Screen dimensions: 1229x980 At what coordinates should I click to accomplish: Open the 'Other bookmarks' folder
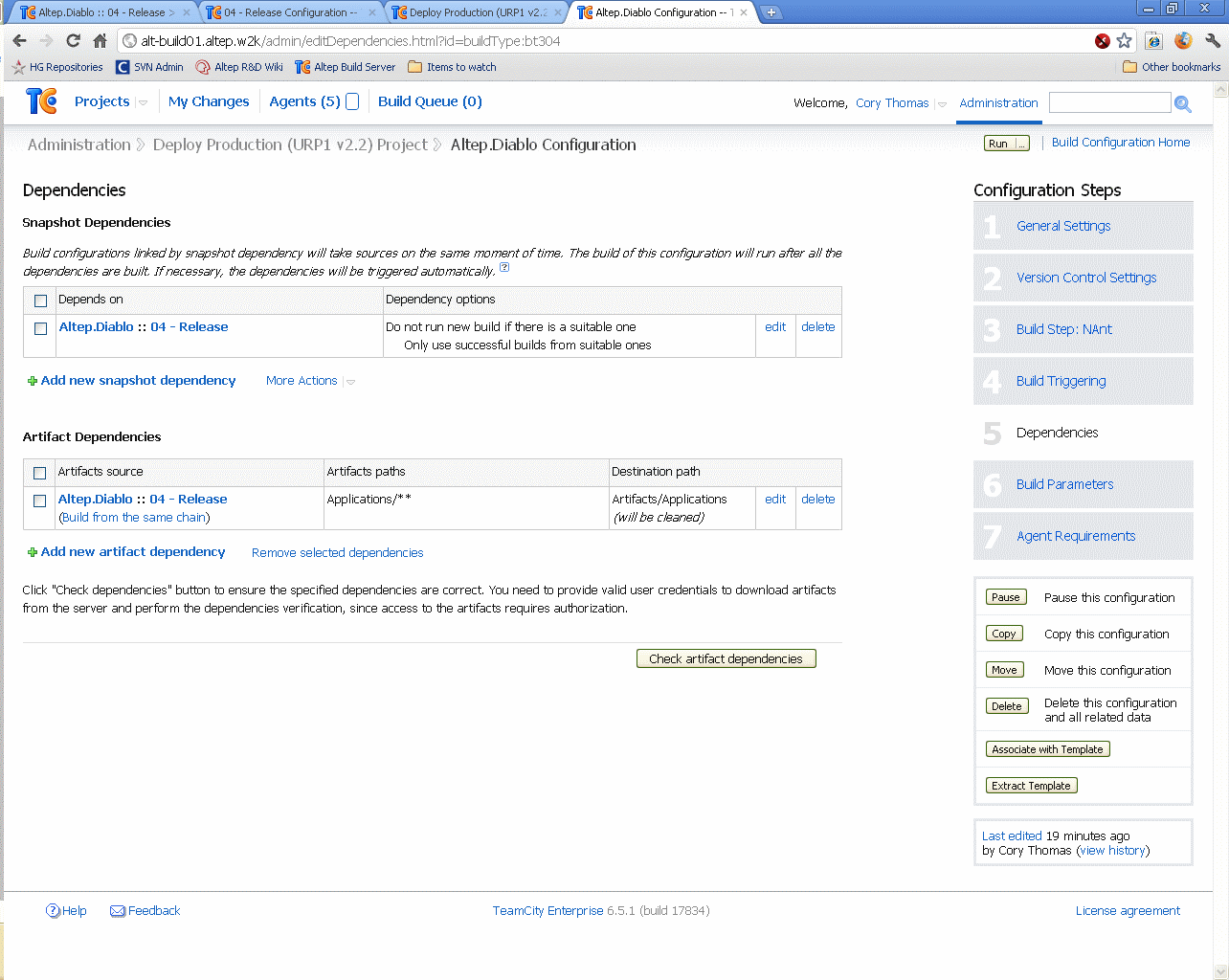[x=1172, y=67]
